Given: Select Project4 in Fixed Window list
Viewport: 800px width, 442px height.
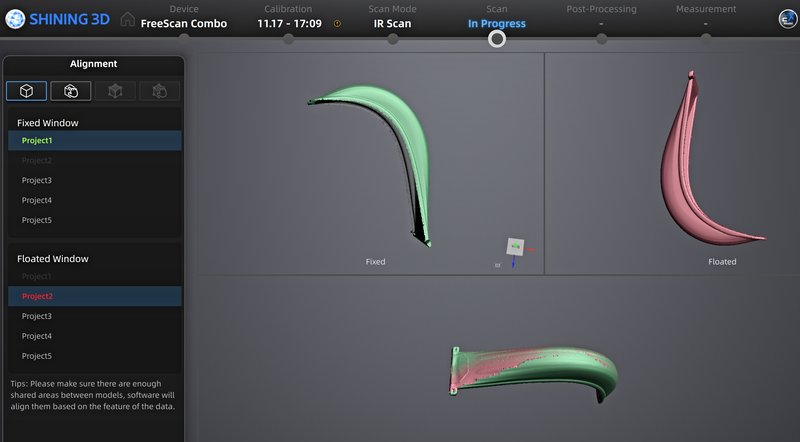Looking at the screenshot, I should [95, 200].
